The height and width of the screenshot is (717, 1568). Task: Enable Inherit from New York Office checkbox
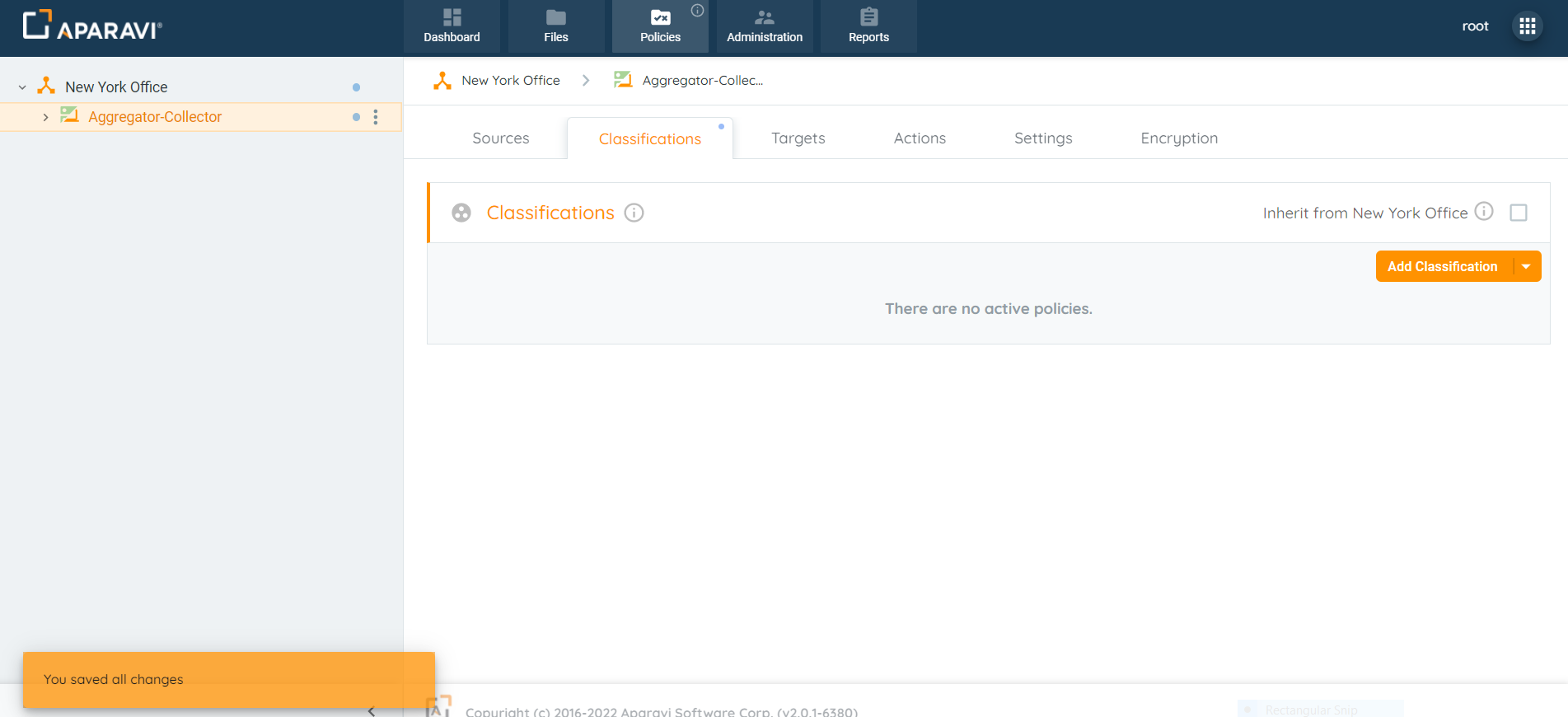[x=1518, y=213]
